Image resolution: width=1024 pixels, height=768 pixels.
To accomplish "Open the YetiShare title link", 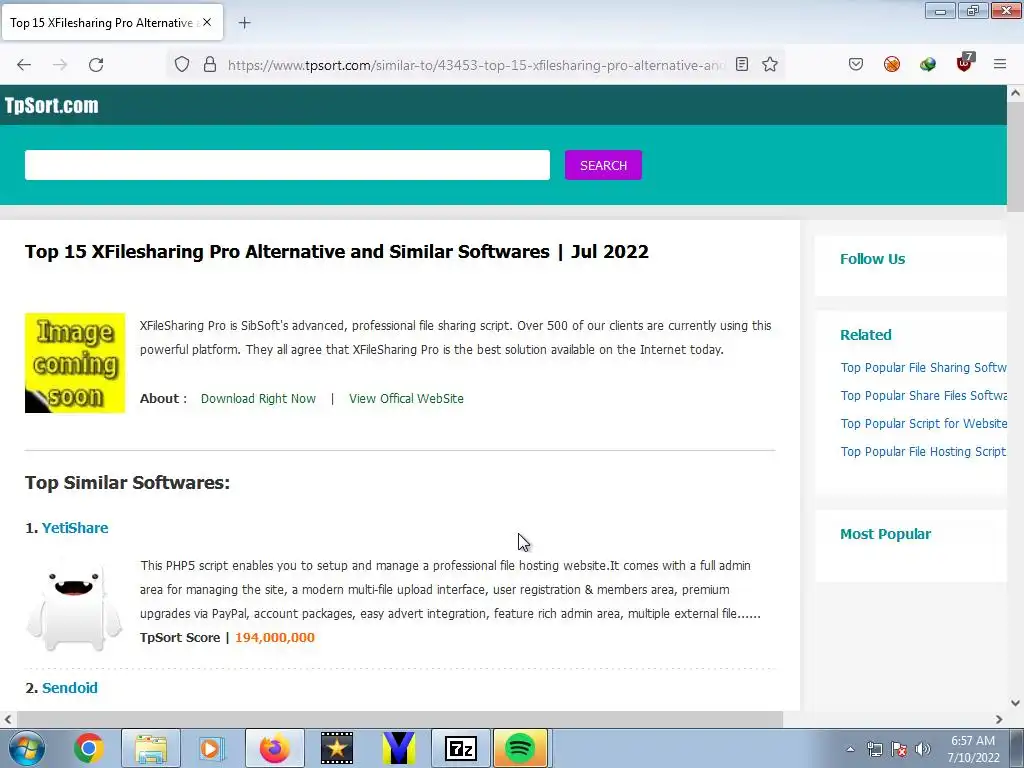I will [x=75, y=528].
